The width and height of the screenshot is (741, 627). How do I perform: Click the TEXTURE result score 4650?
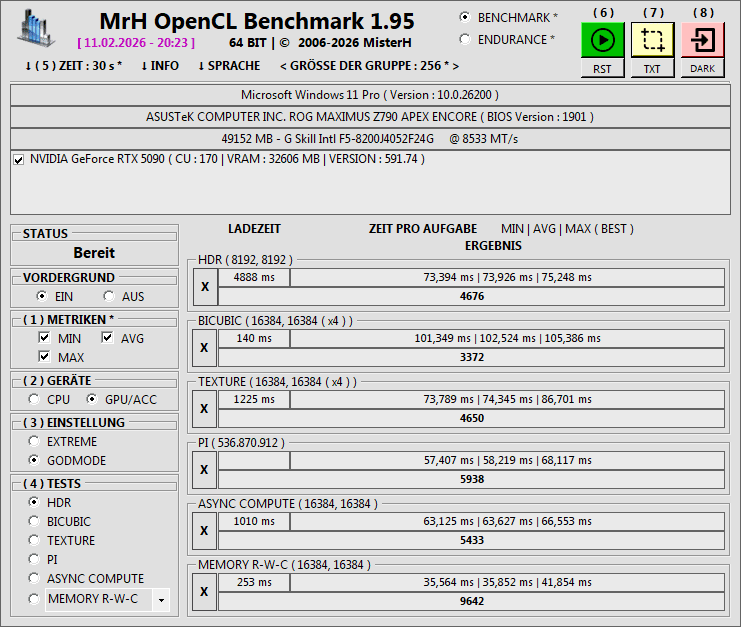click(471, 418)
